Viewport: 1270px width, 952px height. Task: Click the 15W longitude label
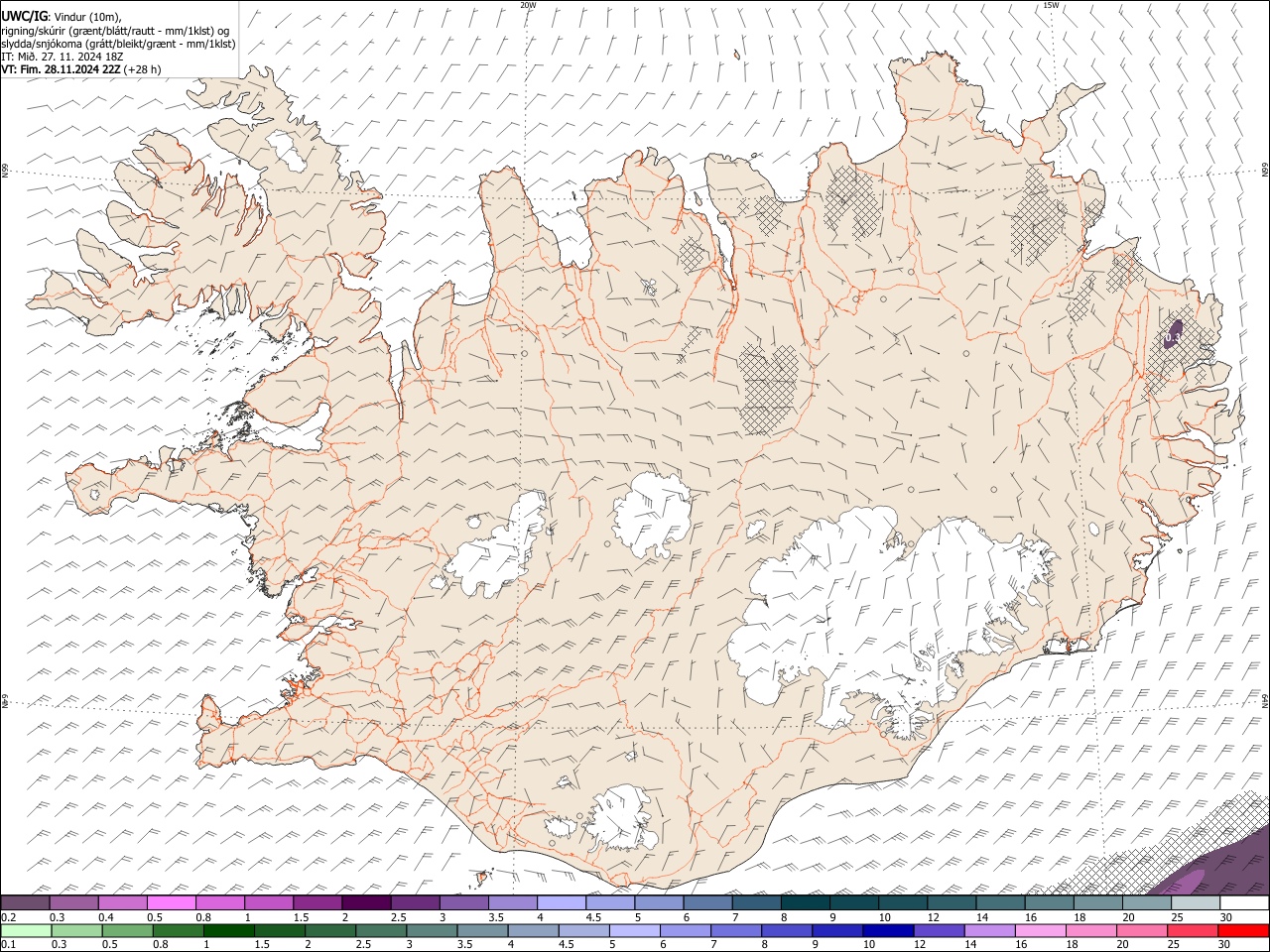(1052, 5)
